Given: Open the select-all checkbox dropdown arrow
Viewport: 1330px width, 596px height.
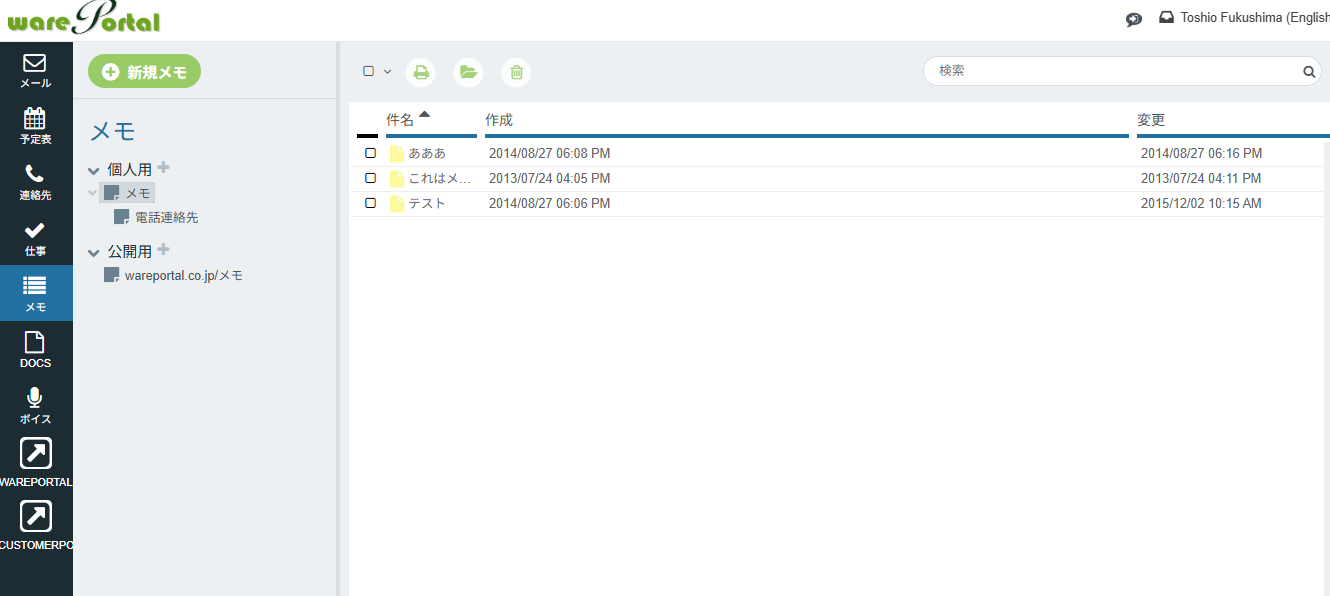Looking at the screenshot, I should (x=387, y=72).
